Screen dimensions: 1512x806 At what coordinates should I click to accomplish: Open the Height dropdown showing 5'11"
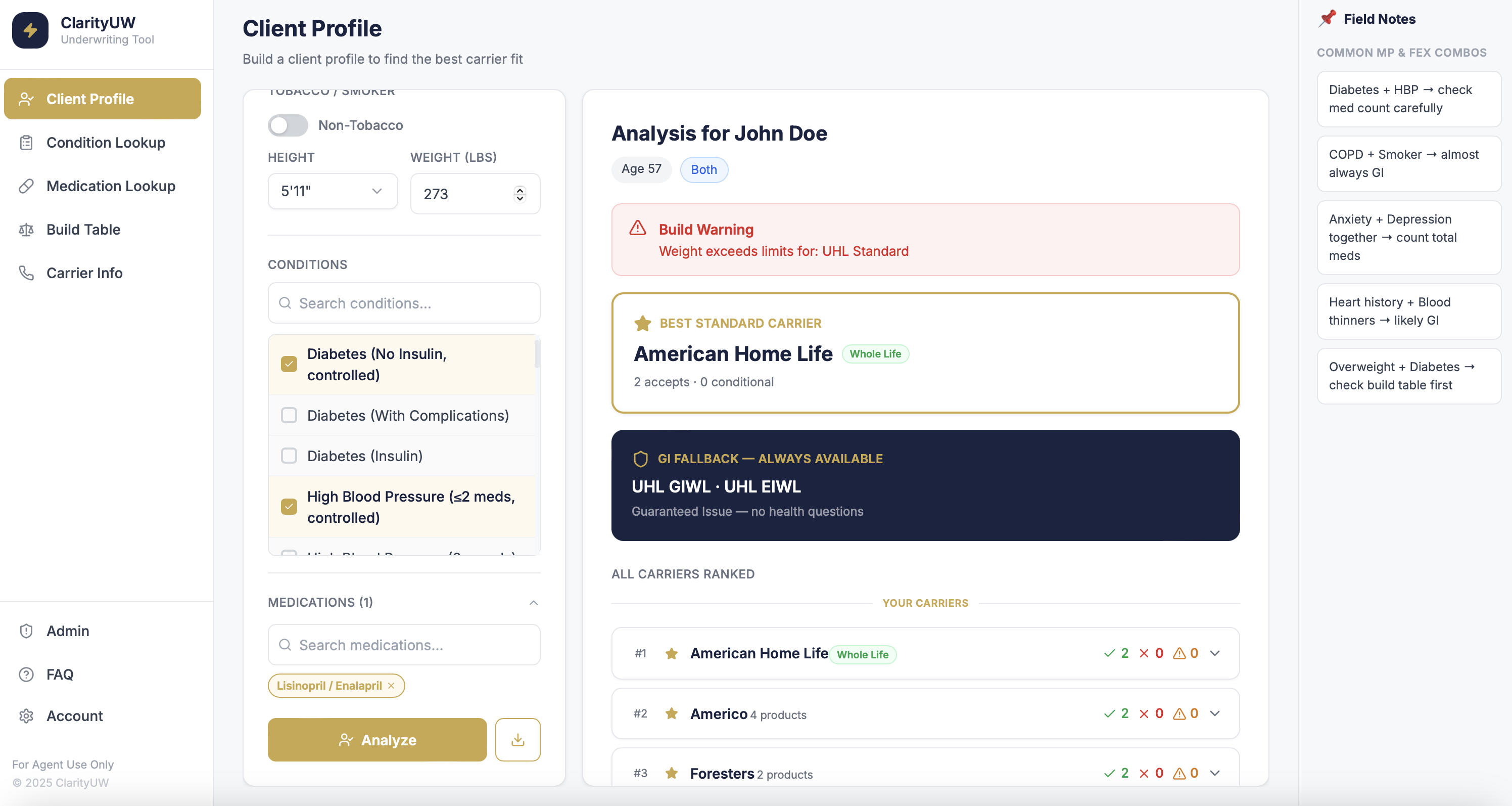click(333, 192)
